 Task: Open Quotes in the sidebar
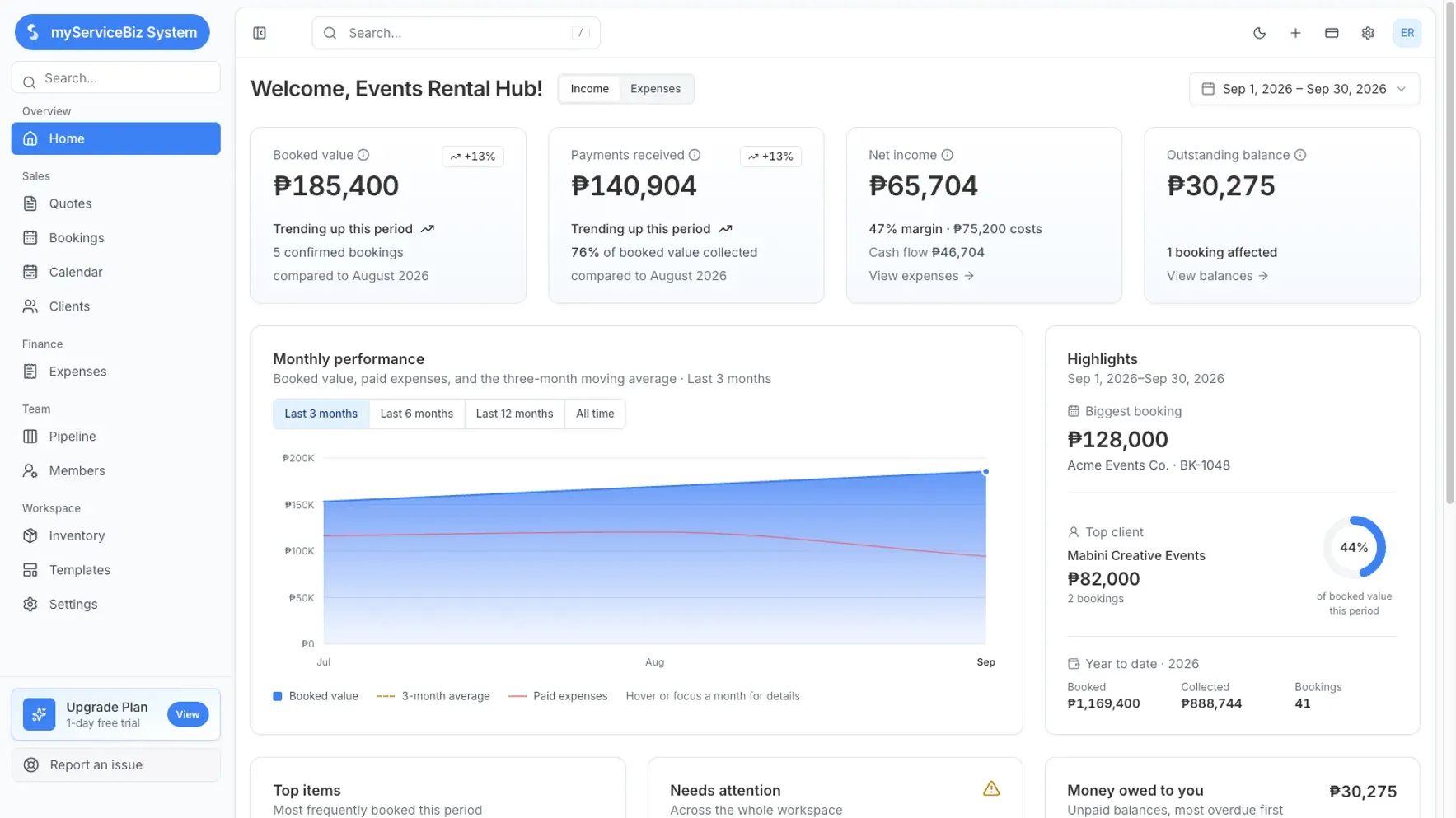click(x=115, y=203)
